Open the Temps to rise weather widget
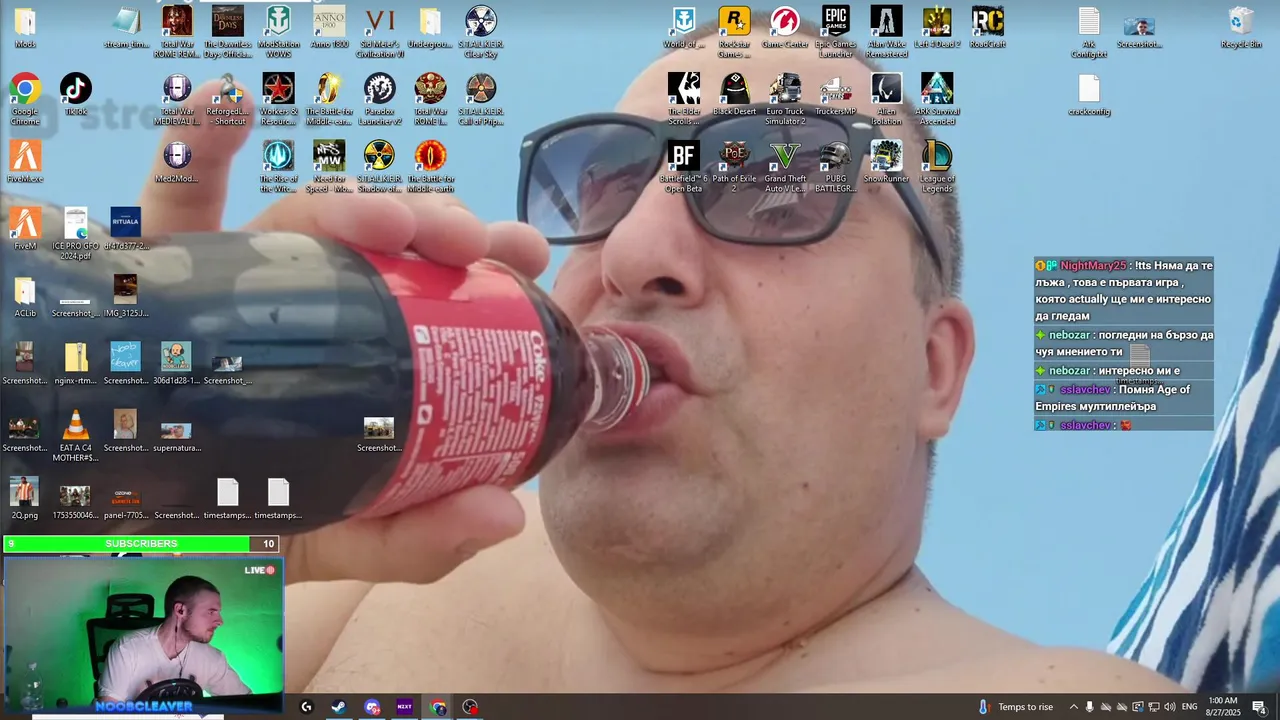Viewport: 1280px width, 720px height. [x=1015, y=707]
